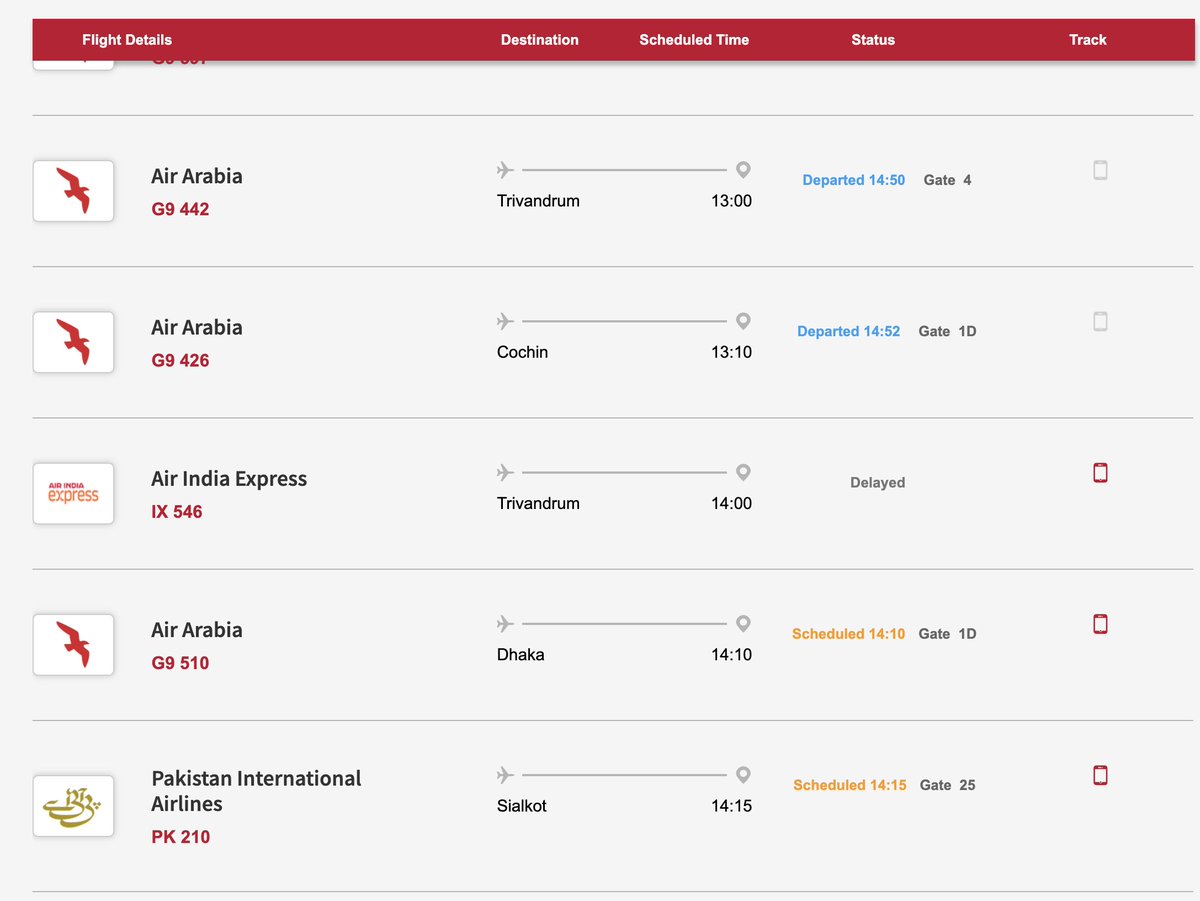Click destination pin icon in G9 442 row
Viewport: 1200px width, 901px height.
pos(743,170)
